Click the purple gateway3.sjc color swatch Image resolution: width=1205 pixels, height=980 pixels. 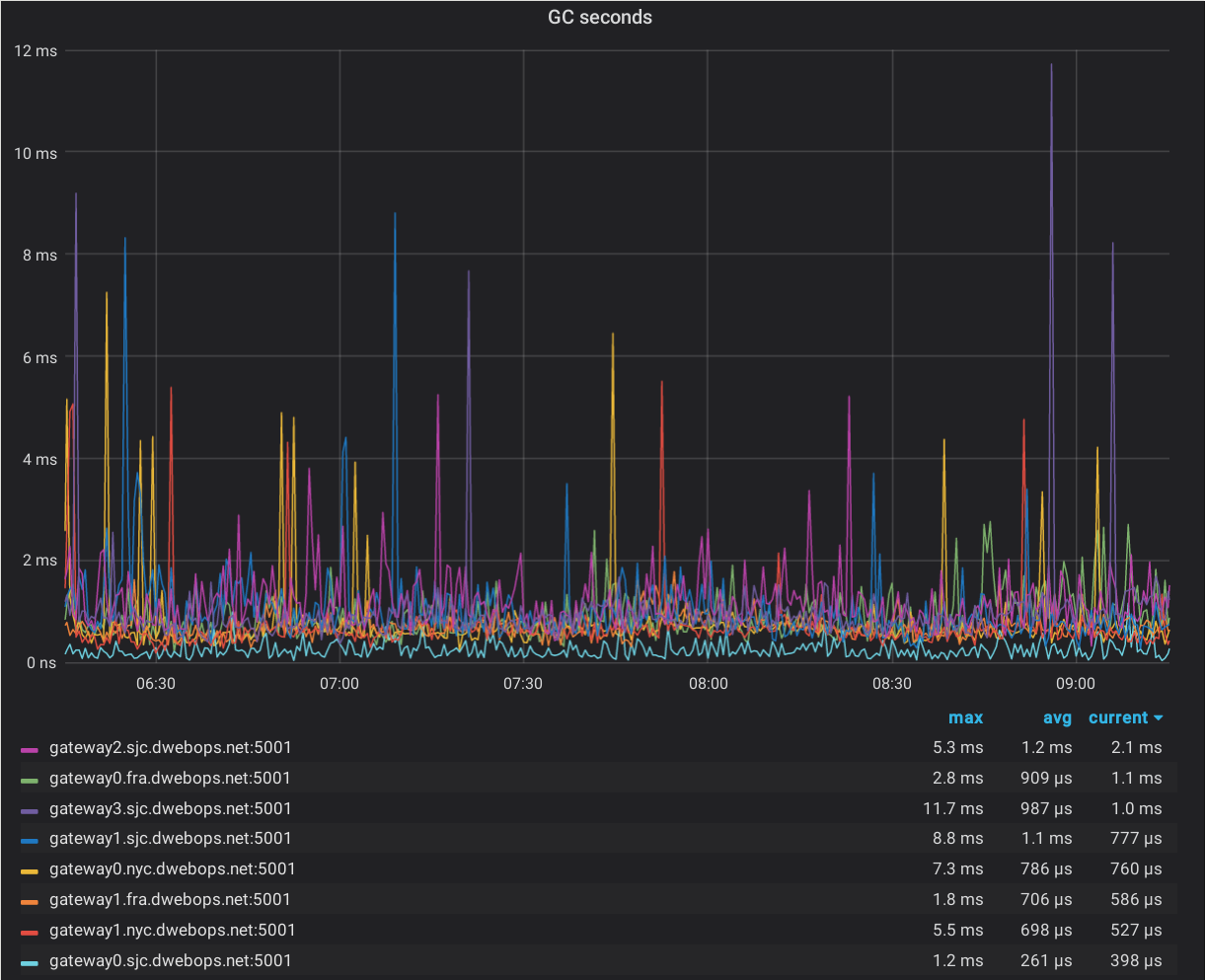pos(29,810)
